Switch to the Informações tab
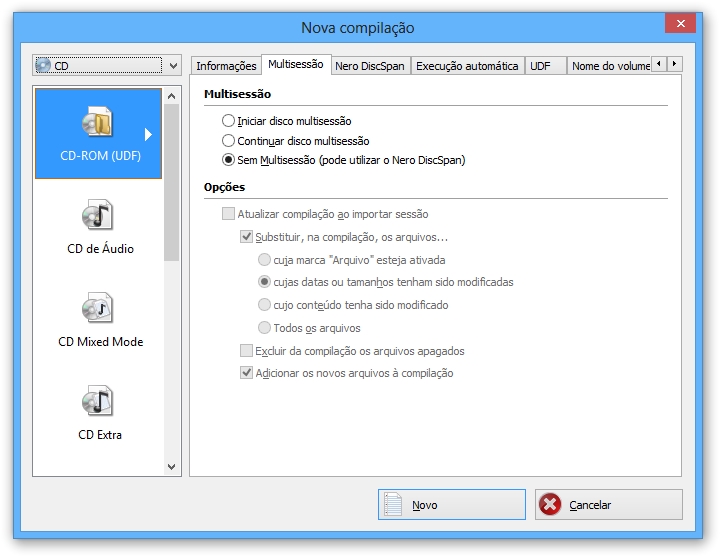This screenshot has height=558, width=720. (x=226, y=66)
